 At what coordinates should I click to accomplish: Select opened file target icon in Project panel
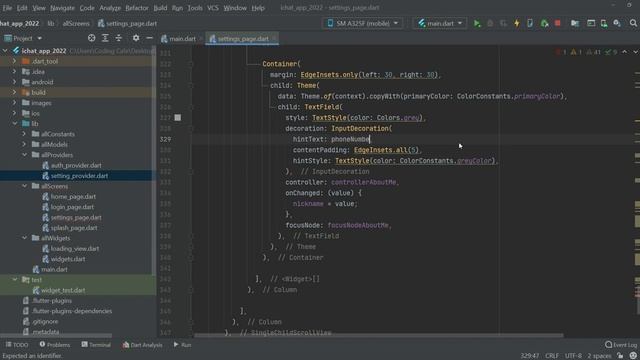click(91, 38)
